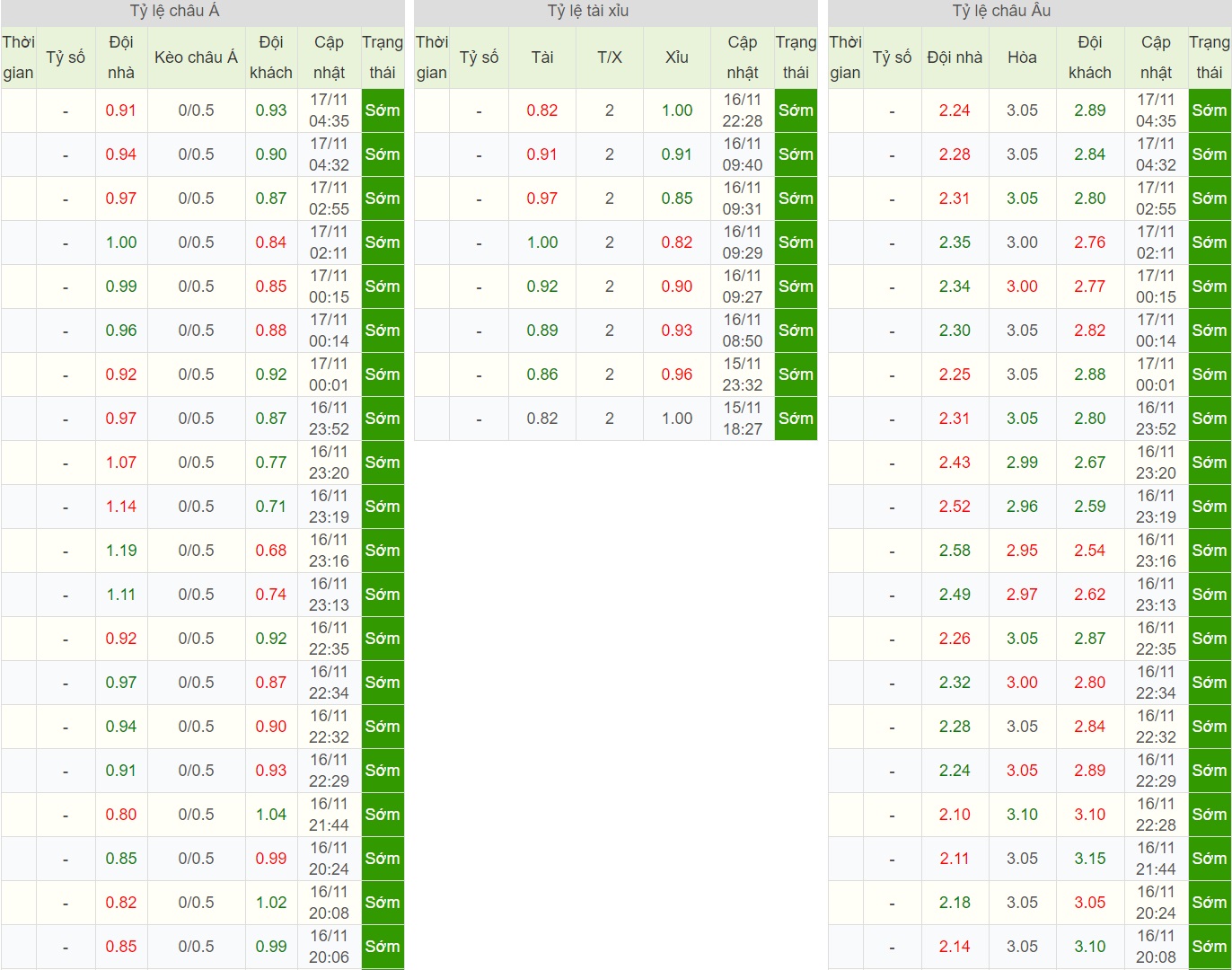Click 'Cập nhật' header in over/under table
Viewport: 1232px width, 970px height.
click(743, 57)
